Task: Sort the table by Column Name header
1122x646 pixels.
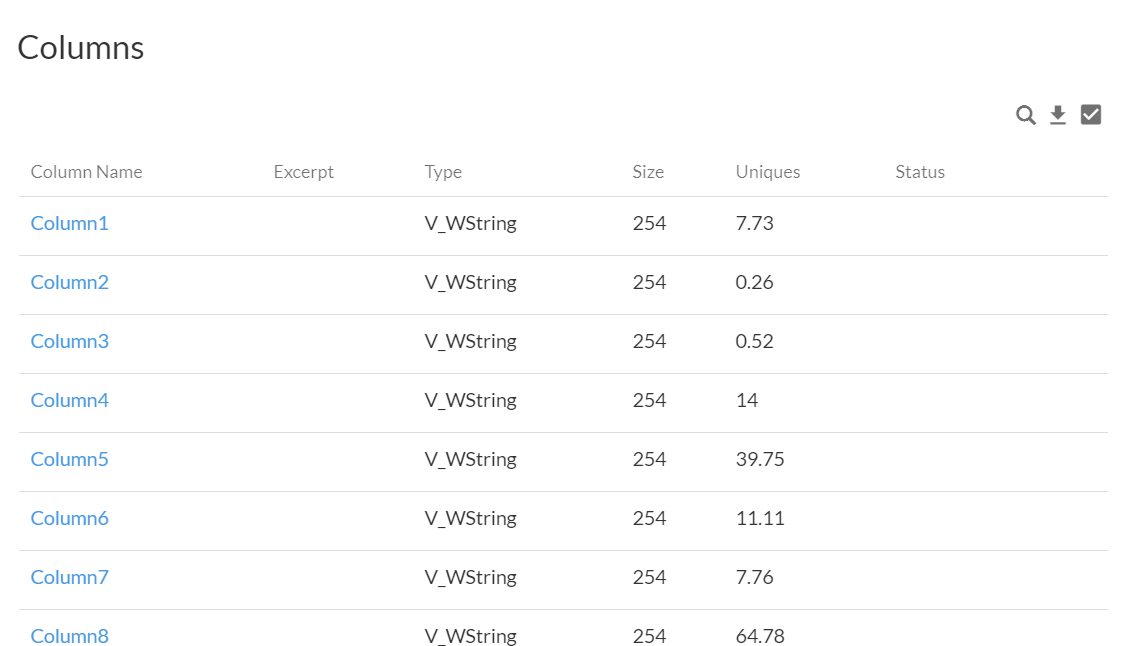Action: coord(86,171)
